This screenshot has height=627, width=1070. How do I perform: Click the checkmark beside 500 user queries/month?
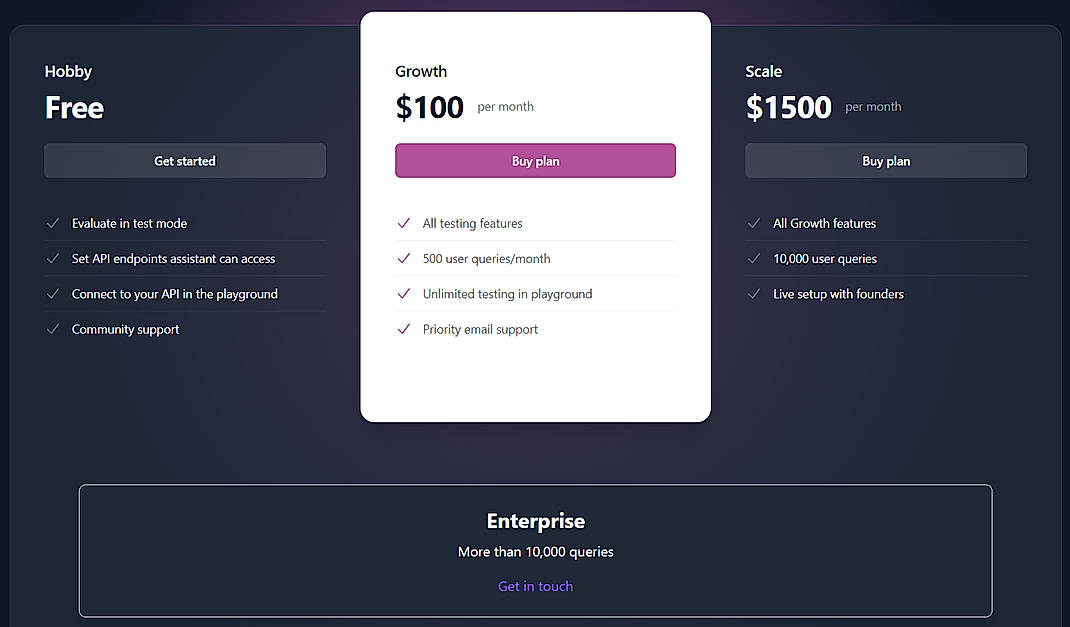click(x=403, y=258)
